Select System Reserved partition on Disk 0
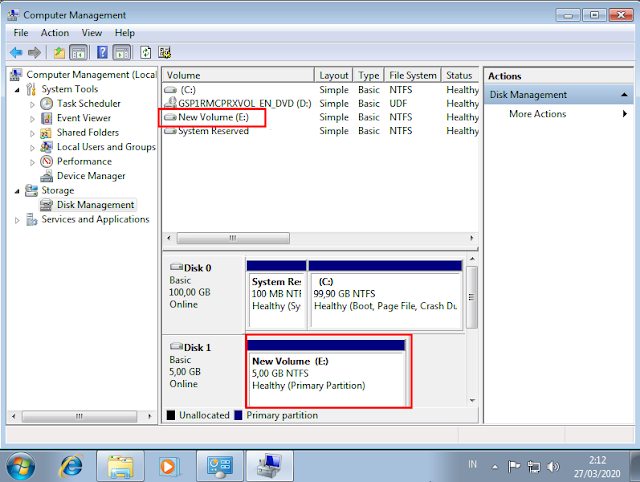The image size is (640, 482). point(276,295)
